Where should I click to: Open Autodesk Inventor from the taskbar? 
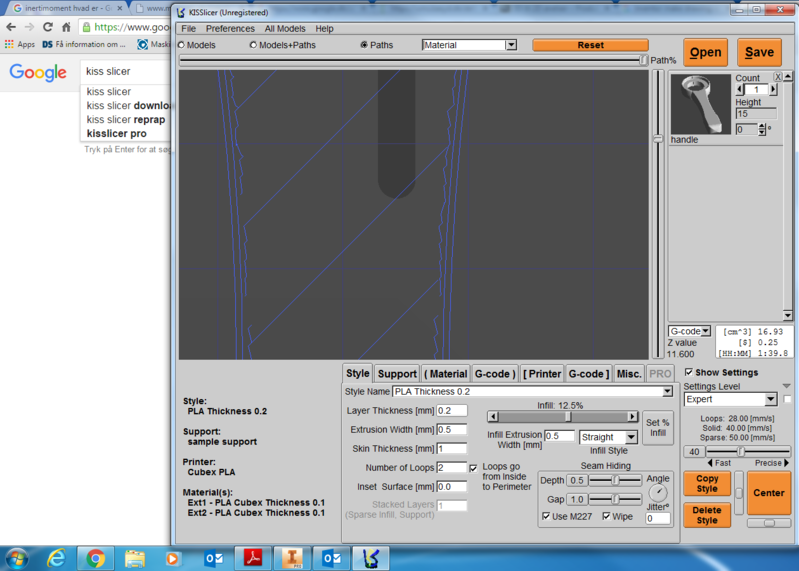coord(292,559)
